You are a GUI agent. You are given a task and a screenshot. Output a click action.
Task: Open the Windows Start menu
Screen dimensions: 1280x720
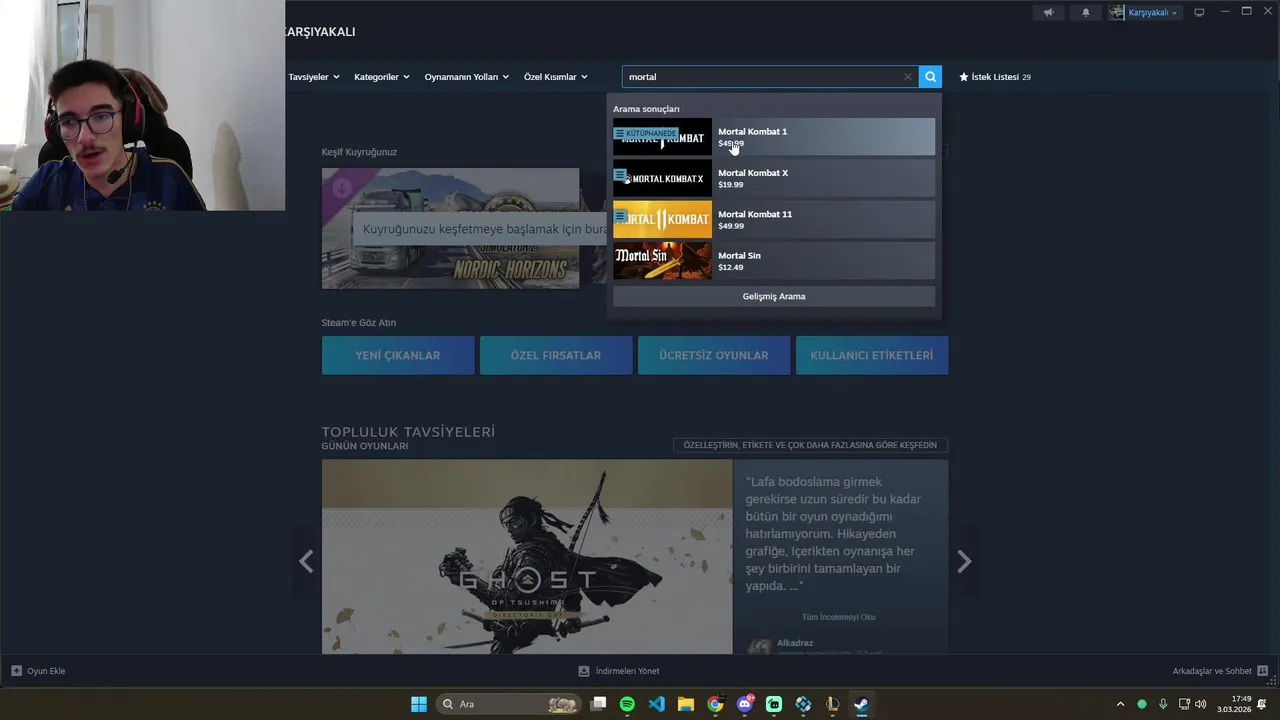coord(419,704)
